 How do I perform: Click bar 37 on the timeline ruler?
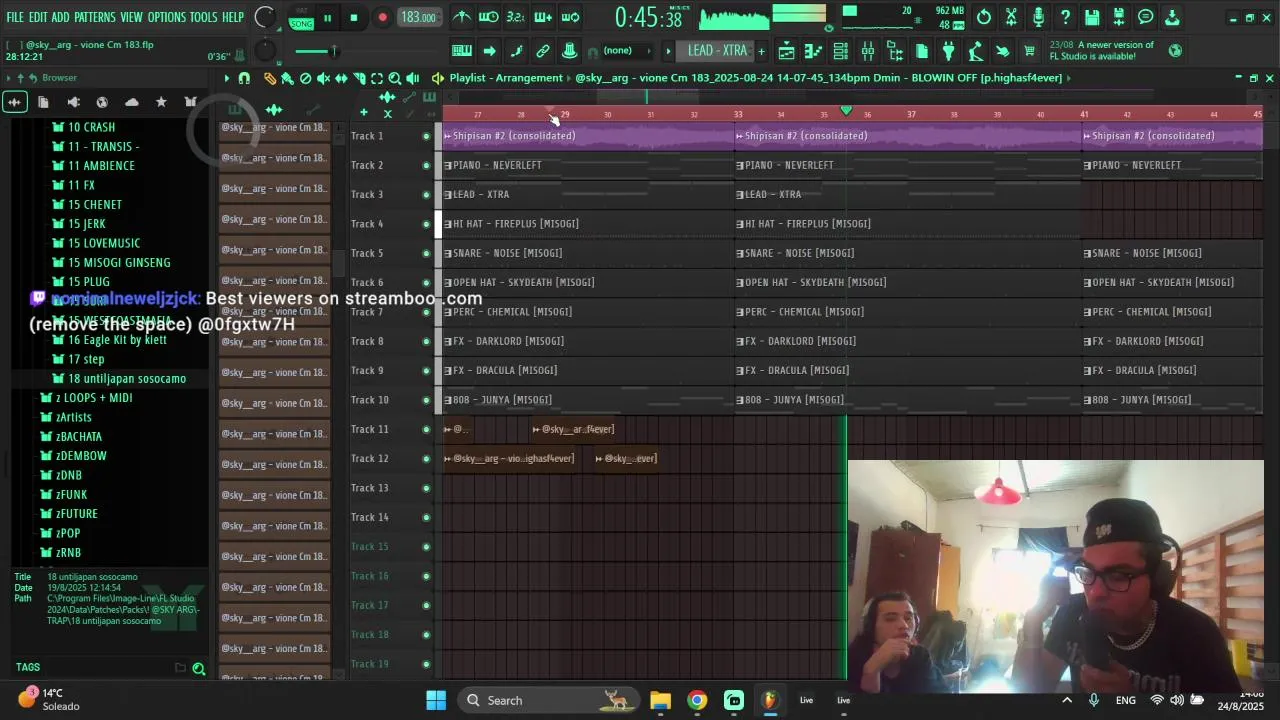pyautogui.click(x=911, y=114)
